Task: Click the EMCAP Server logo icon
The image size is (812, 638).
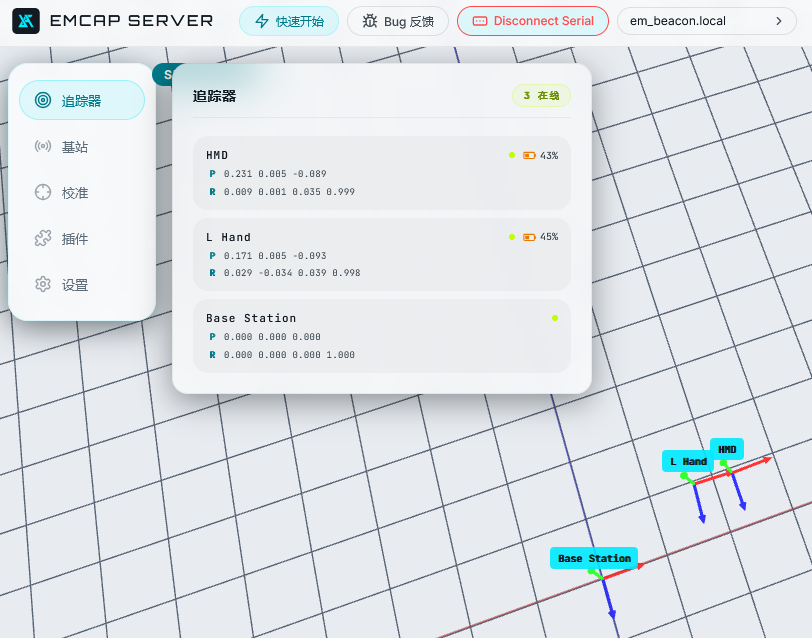Action: tap(26, 21)
